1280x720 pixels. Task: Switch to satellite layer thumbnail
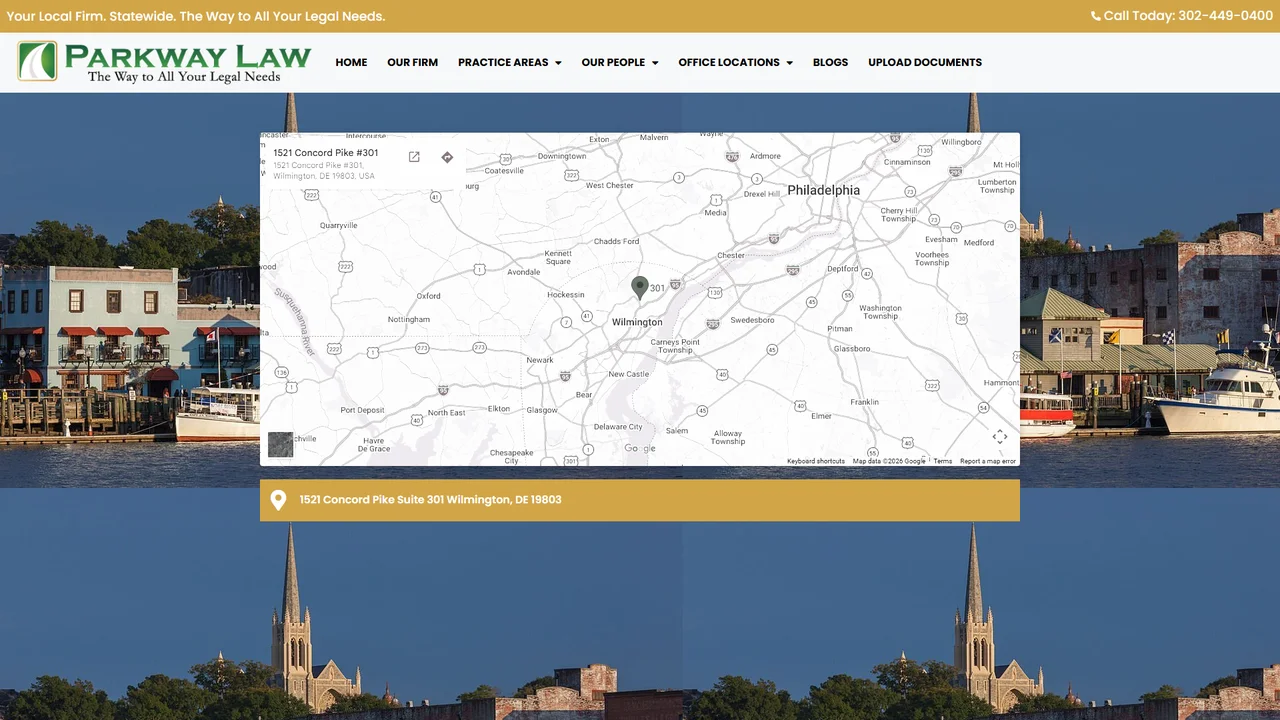(x=281, y=445)
